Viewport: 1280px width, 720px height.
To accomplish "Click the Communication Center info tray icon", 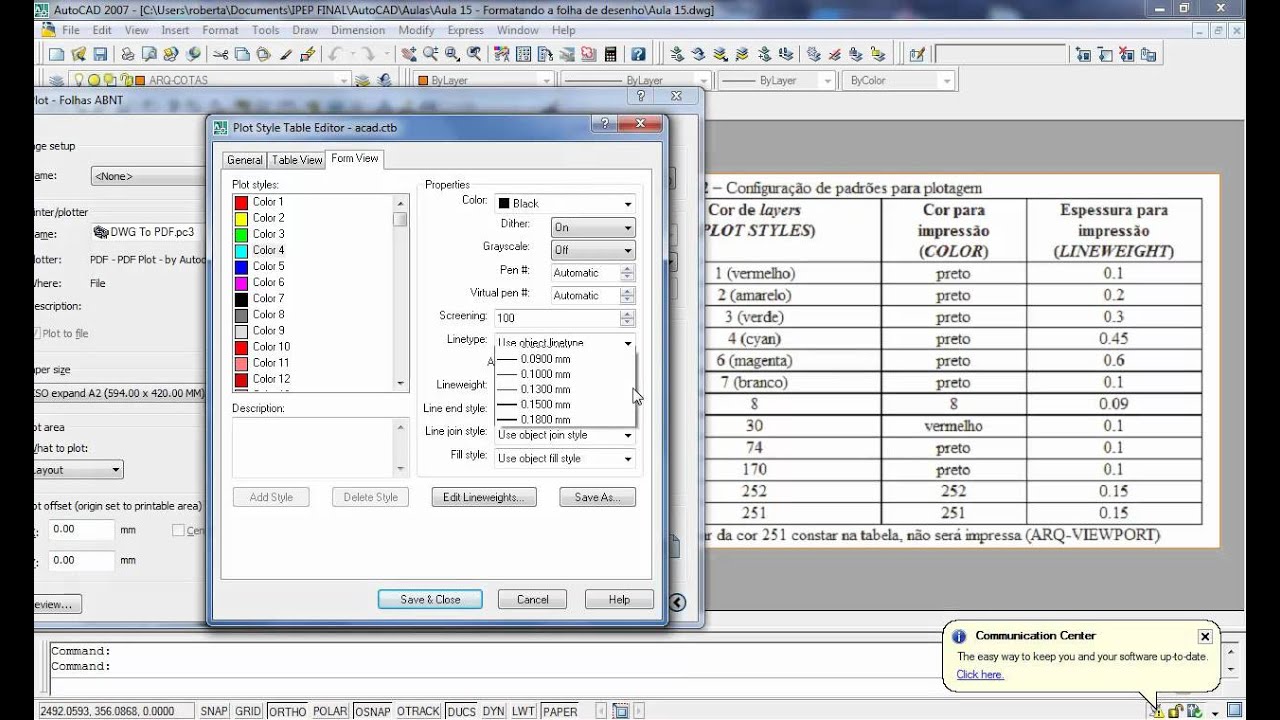I will click(1157, 711).
